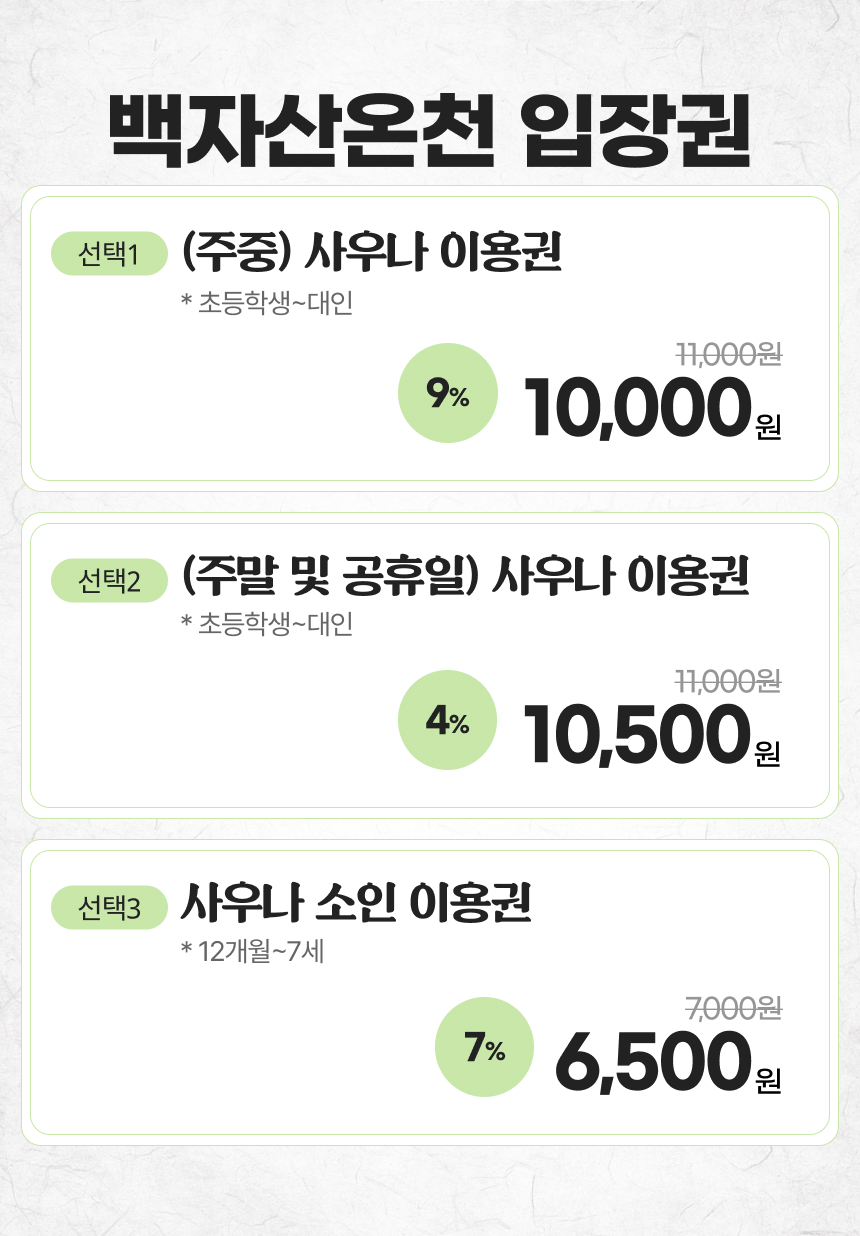Open the 사우나 소인 이용권 title
Screen dimensions: 860x1236
click(x=356, y=904)
